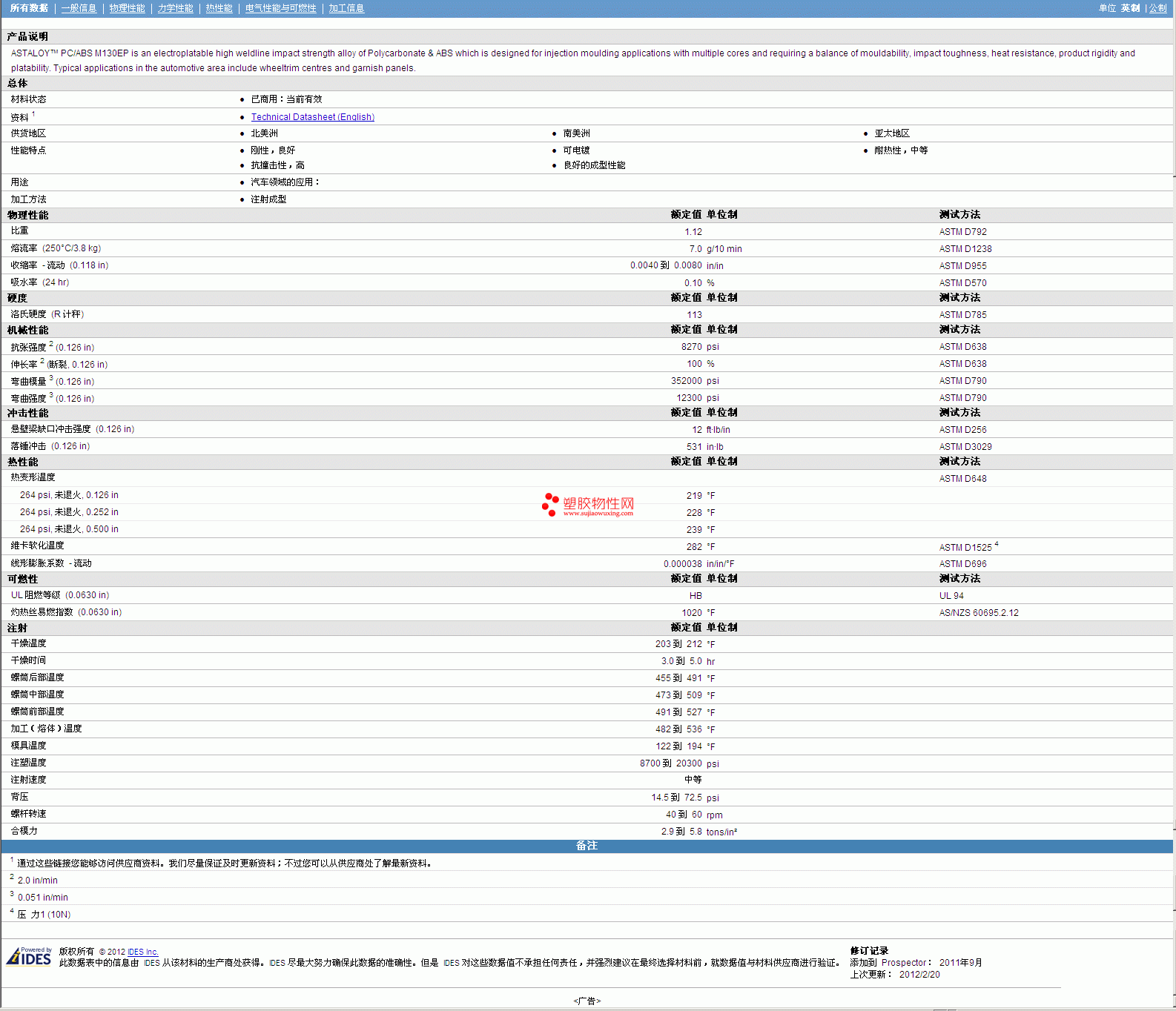Screen dimensions: 1176x1011
Task: Select the 所有数据 tab
Action: pyautogui.click(x=29, y=8)
